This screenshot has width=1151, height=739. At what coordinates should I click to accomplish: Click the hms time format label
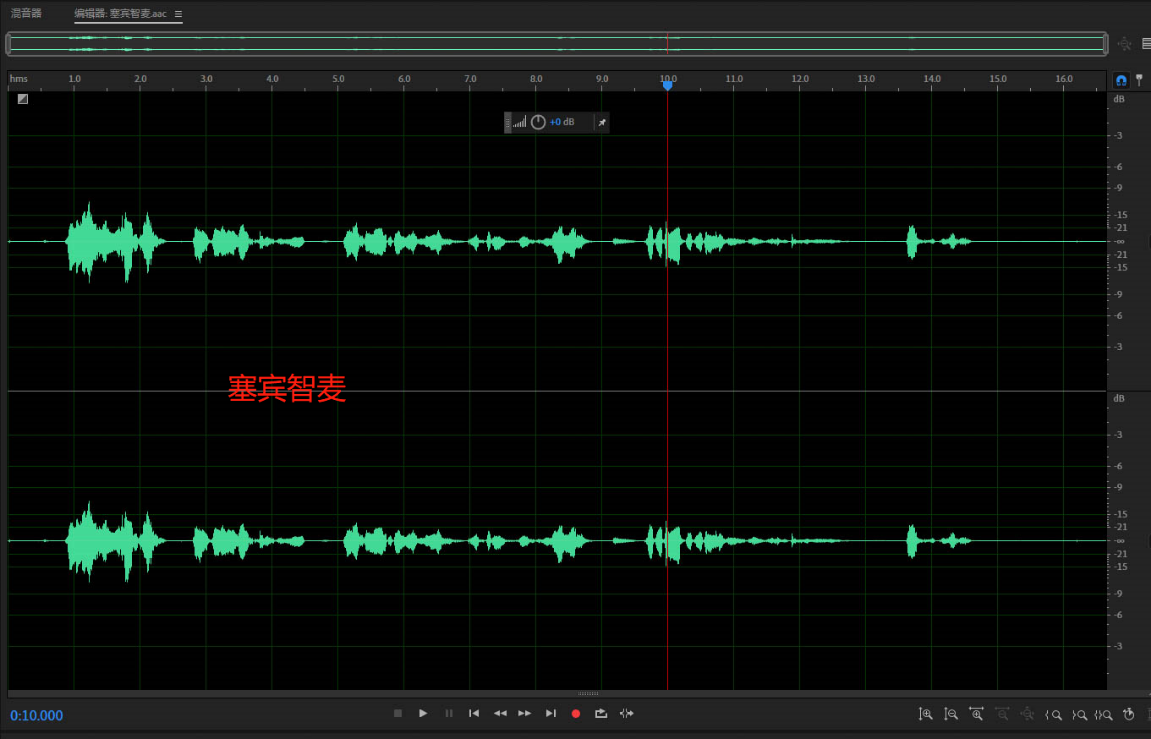(19, 79)
